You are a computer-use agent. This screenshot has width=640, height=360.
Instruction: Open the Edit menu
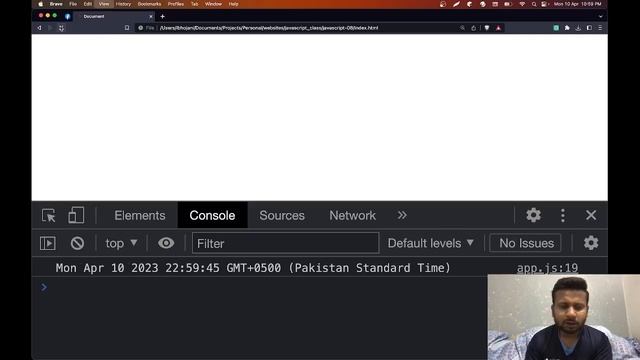pyautogui.click(x=87, y=4)
